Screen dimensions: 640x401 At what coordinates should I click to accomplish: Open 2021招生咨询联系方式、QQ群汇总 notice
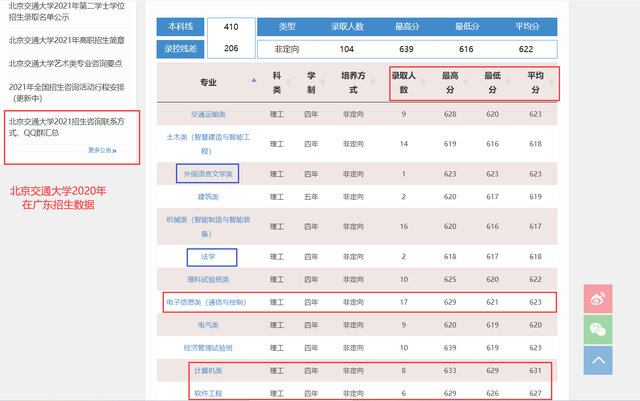click(67, 127)
